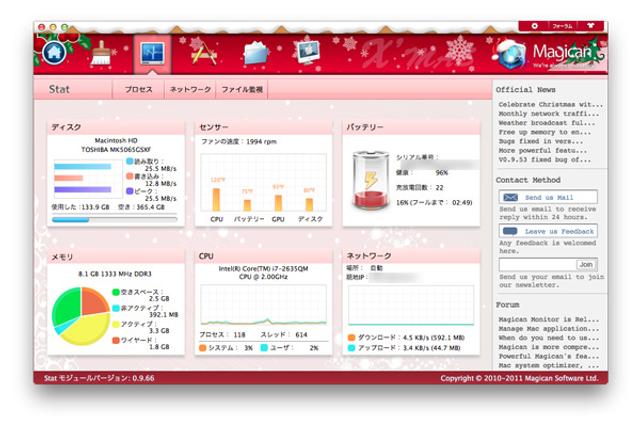Click the disk usage progress bar
640x429 pixels.
click(113, 219)
